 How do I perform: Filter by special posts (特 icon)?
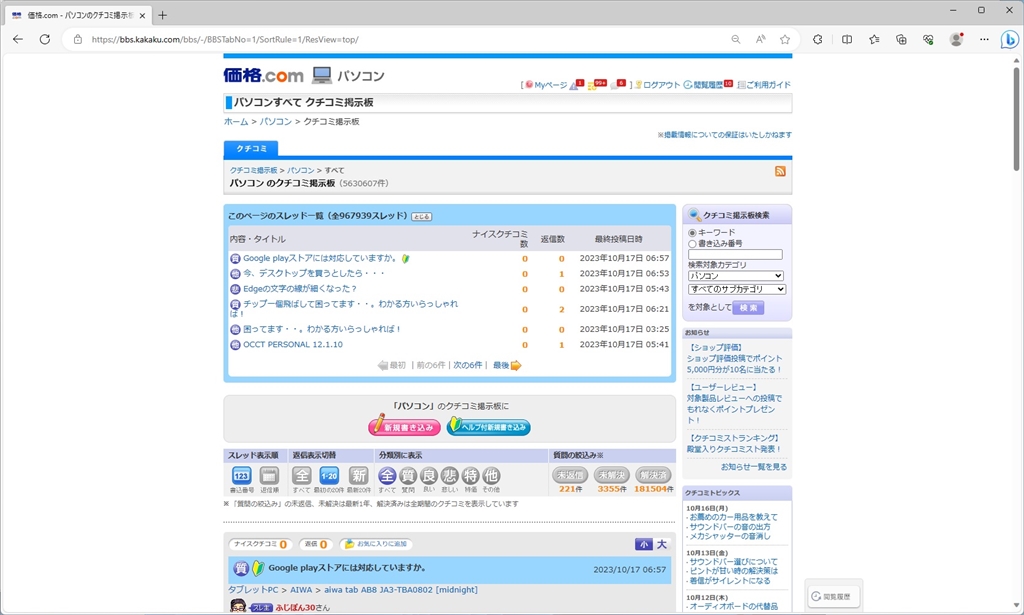471,476
